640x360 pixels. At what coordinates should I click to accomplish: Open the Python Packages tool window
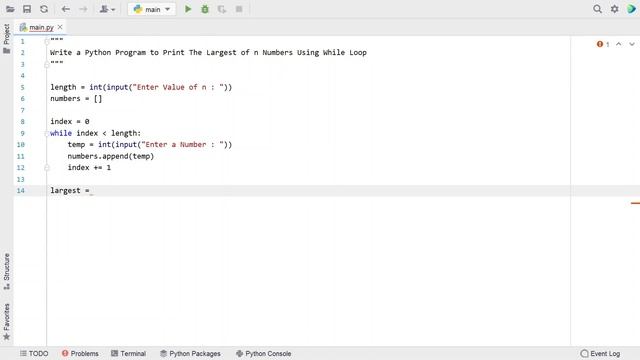[x=190, y=353]
